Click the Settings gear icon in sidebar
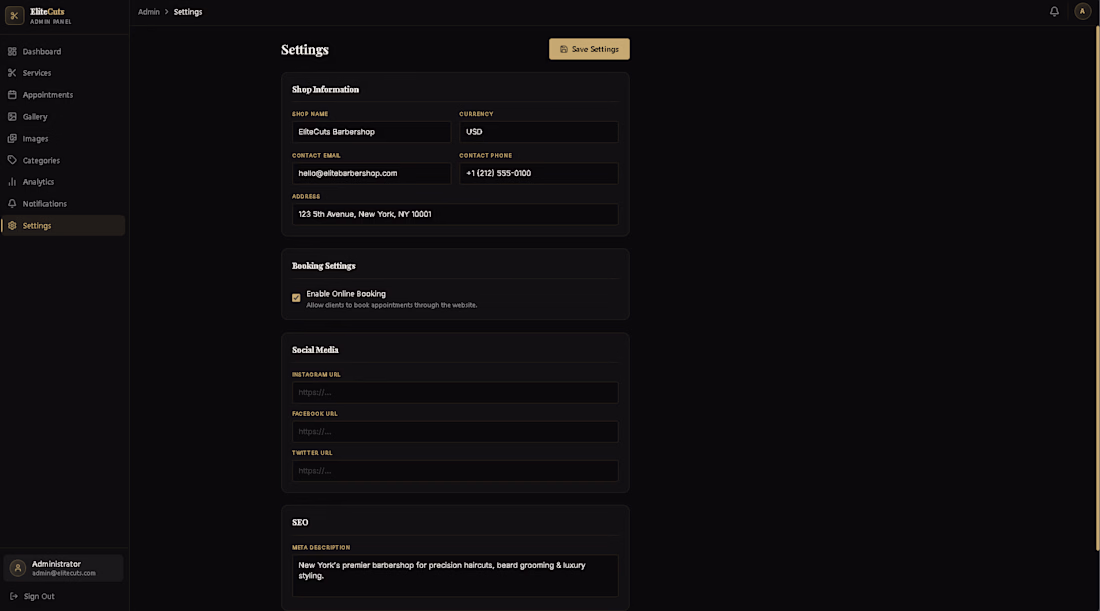The width and height of the screenshot is (1100, 611). tap(12, 226)
